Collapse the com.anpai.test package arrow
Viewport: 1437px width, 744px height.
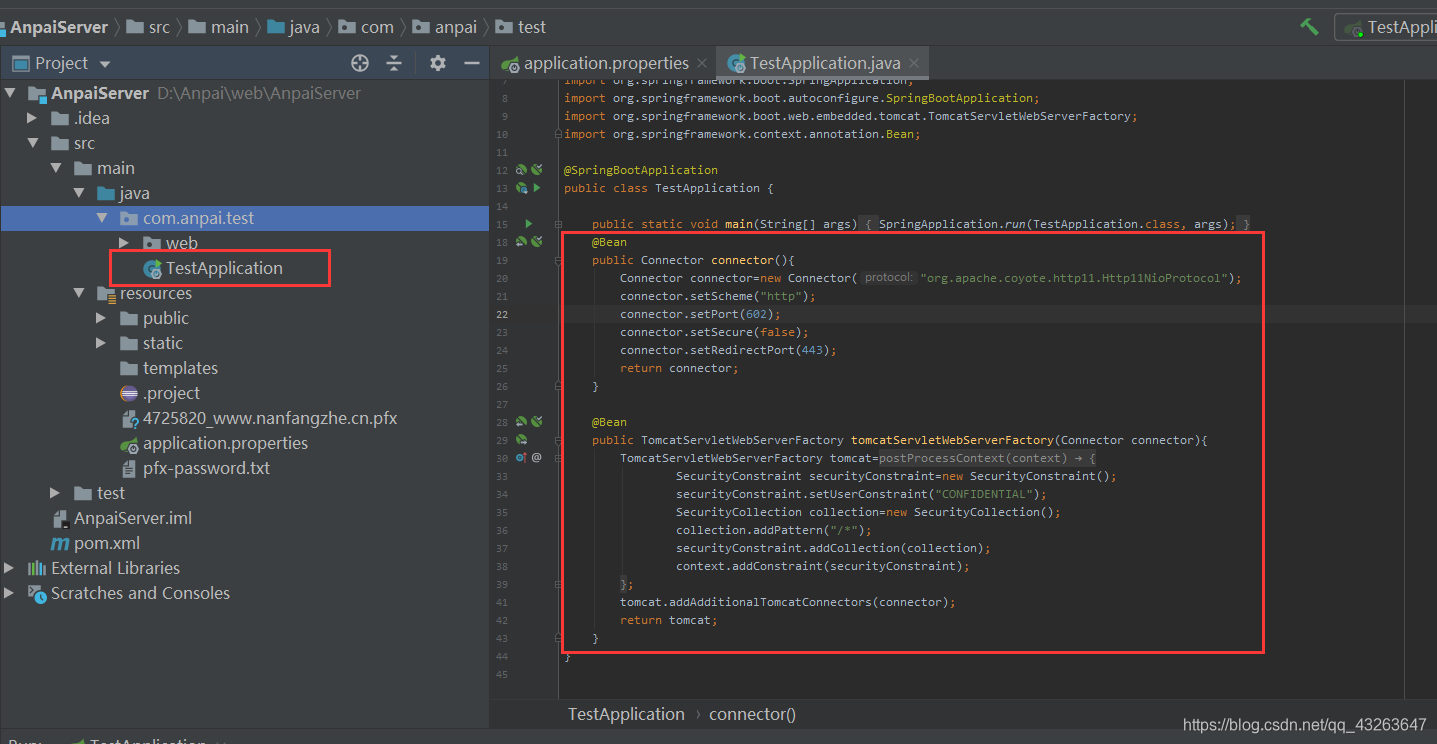click(102, 218)
